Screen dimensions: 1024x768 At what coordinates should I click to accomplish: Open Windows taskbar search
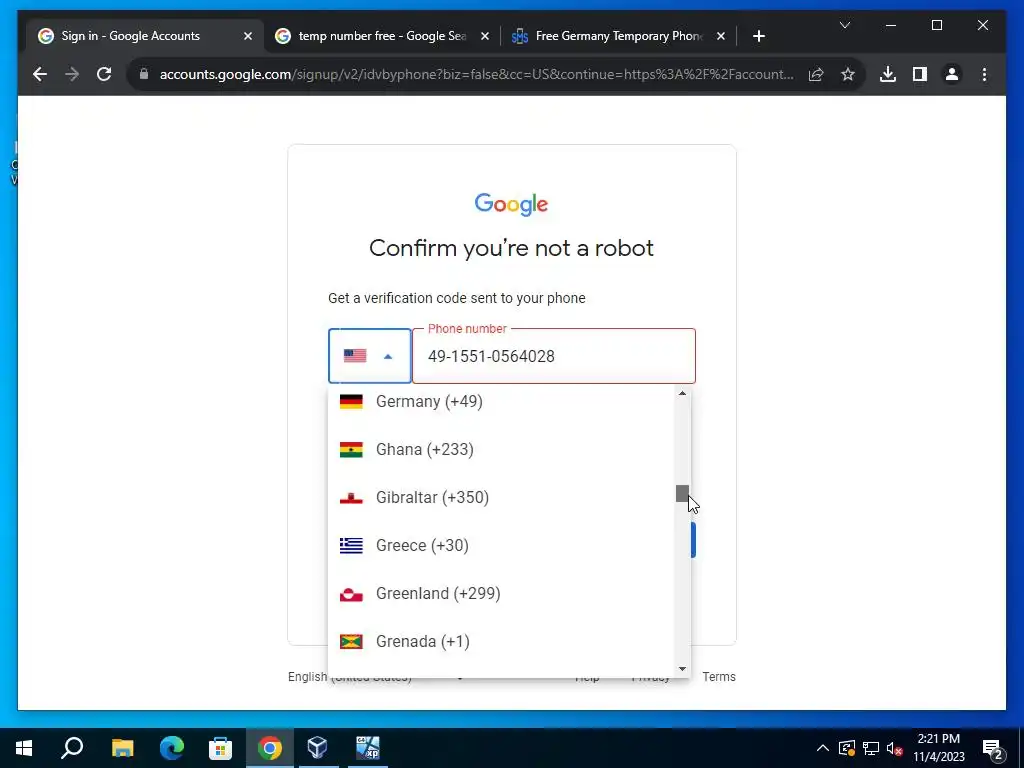click(x=72, y=748)
